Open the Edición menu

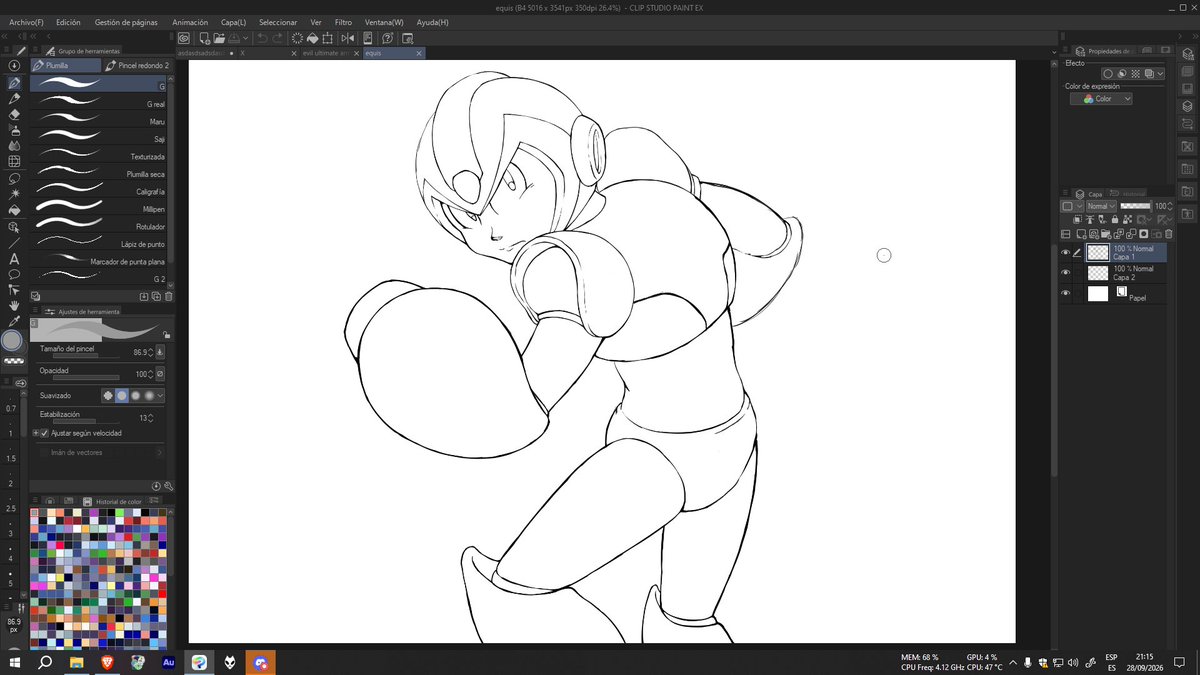69,22
